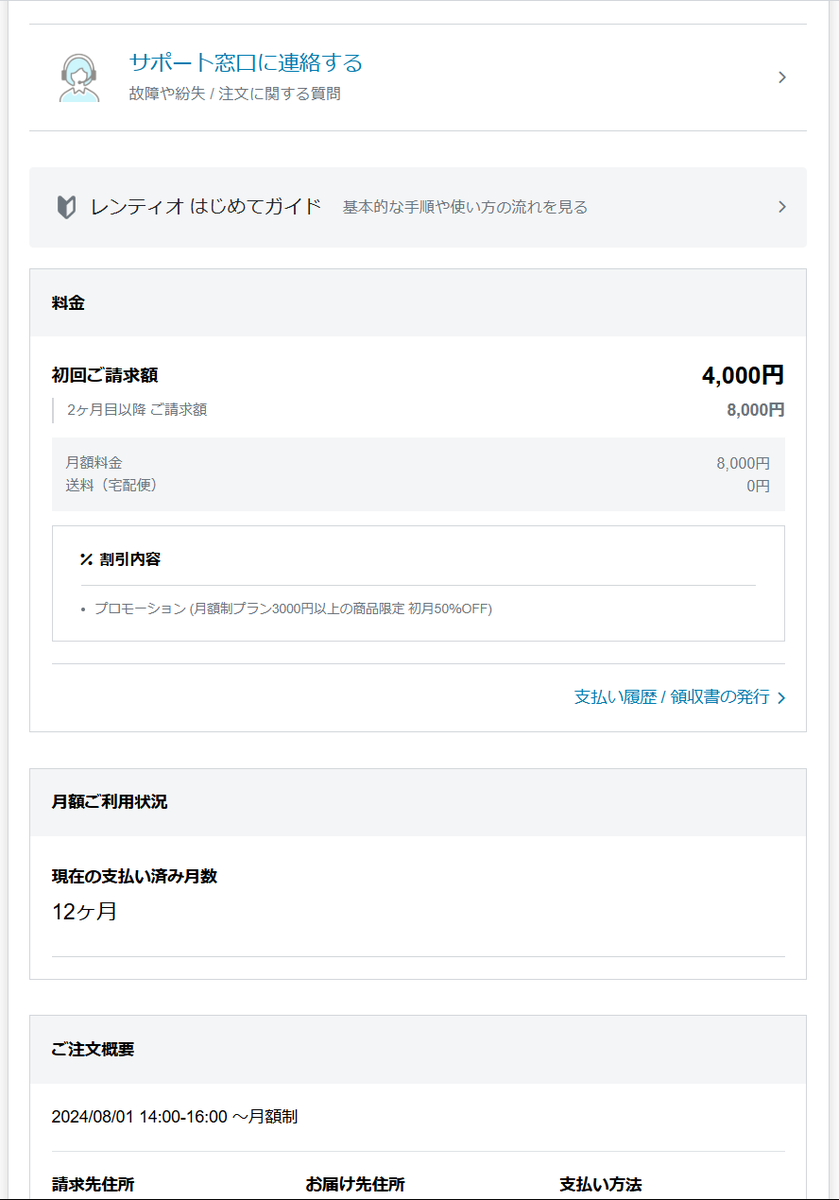
Task: Click the プロモーション 初月50%OFF discount line
Action: (x=293, y=608)
